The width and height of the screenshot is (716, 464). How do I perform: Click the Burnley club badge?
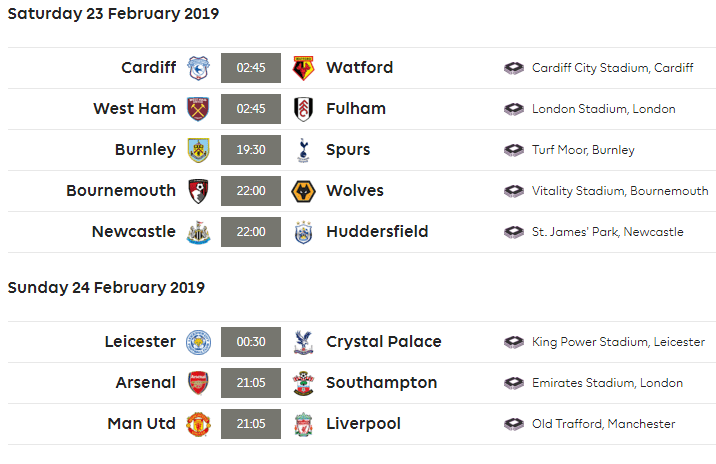click(x=197, y=150)
